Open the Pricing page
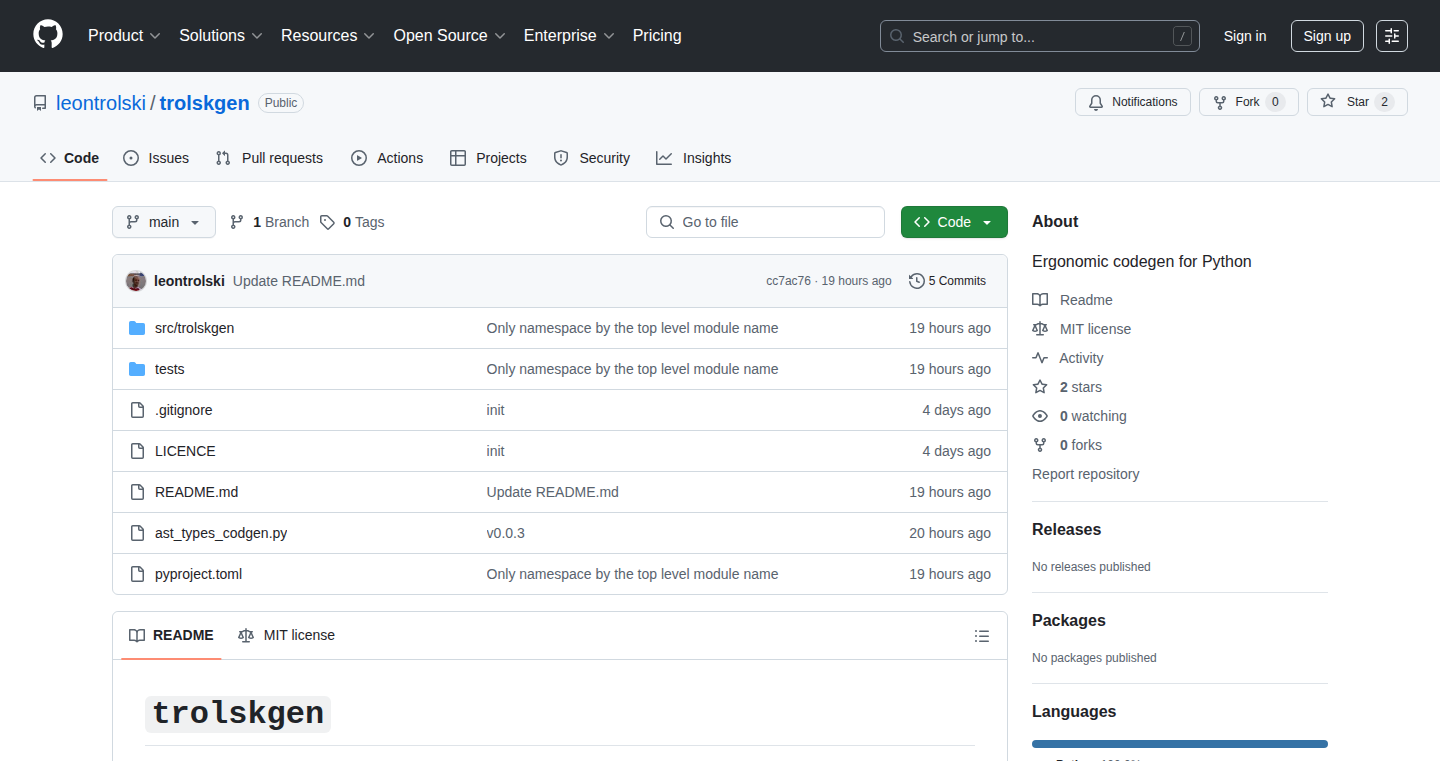This screenshot has height=761, width=1440. [657, 35]
